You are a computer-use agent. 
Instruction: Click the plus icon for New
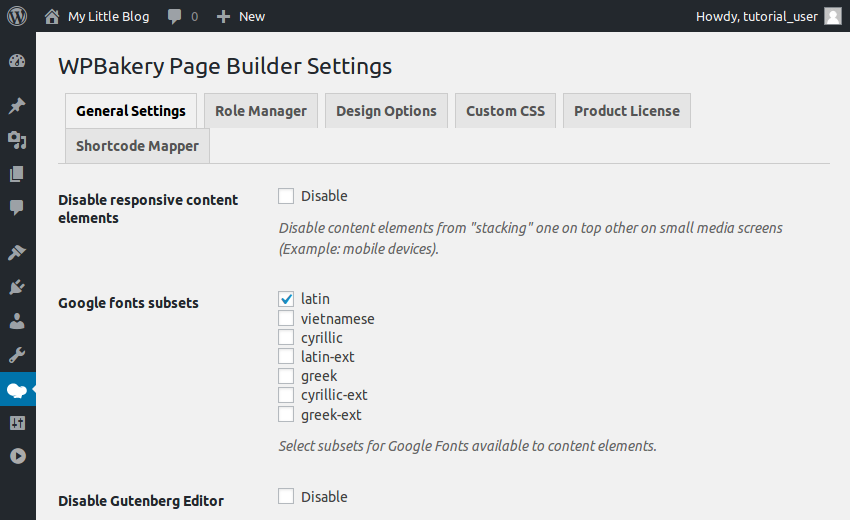[x=223, y=17]
